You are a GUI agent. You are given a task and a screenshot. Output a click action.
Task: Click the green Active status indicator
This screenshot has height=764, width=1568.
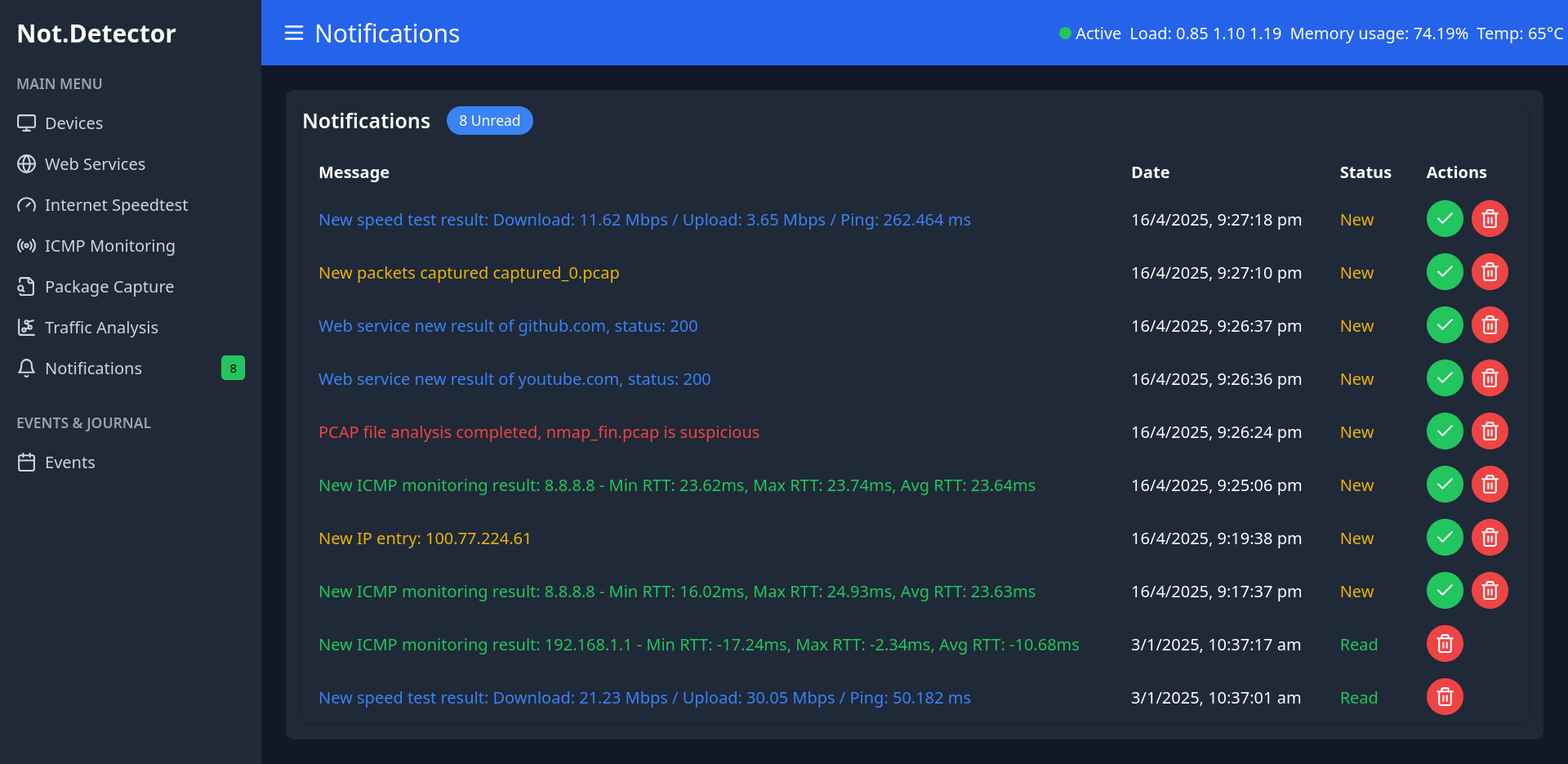1089,34
